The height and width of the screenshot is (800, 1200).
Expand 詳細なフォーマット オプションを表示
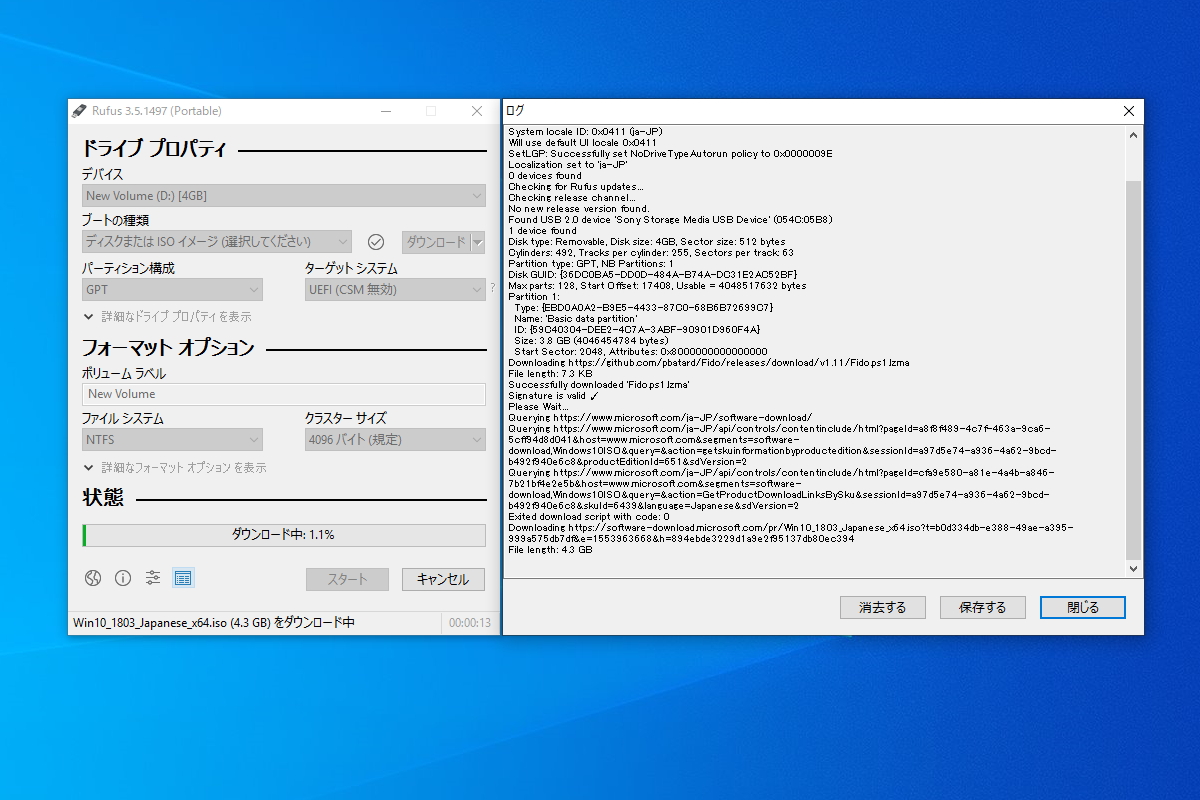pyautogui.click(x=175, y=467)
